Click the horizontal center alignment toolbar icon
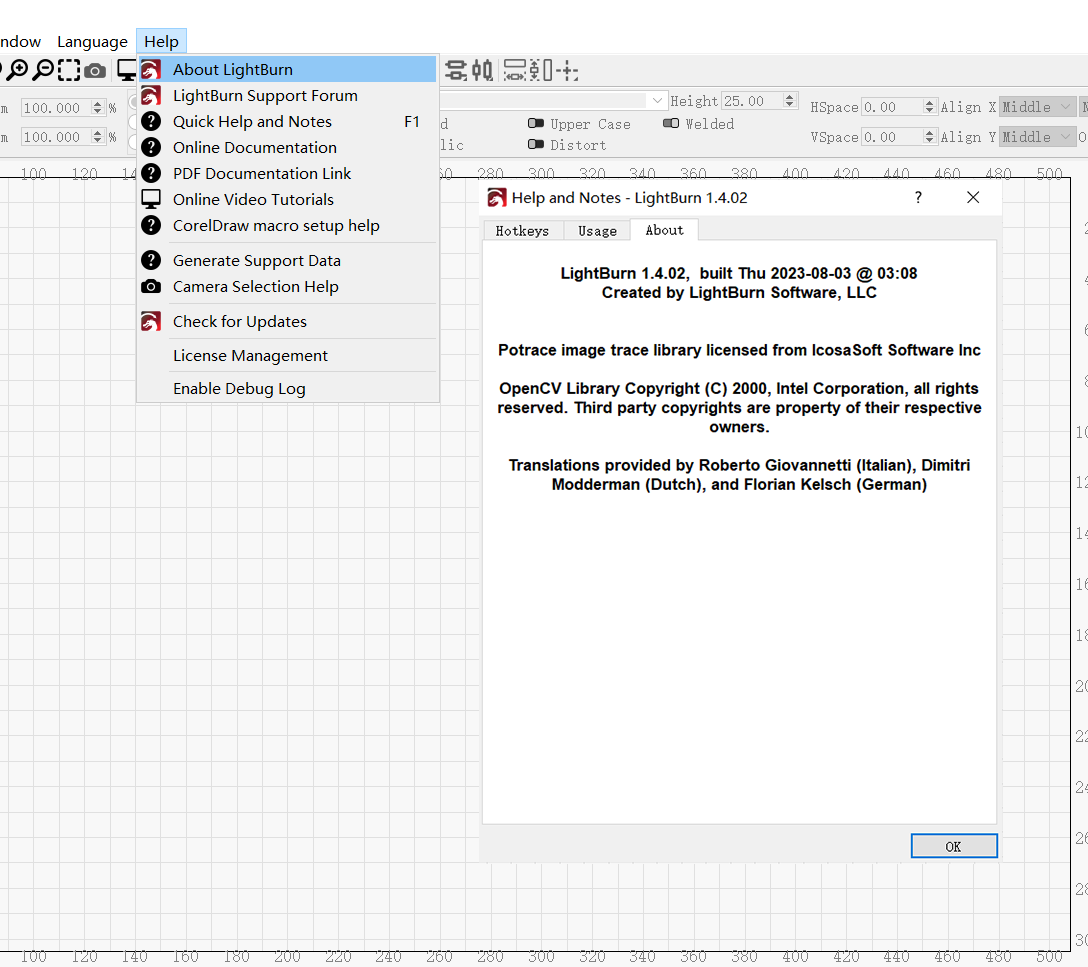This screenshot has width=1088, height=967. click(456, 70)
